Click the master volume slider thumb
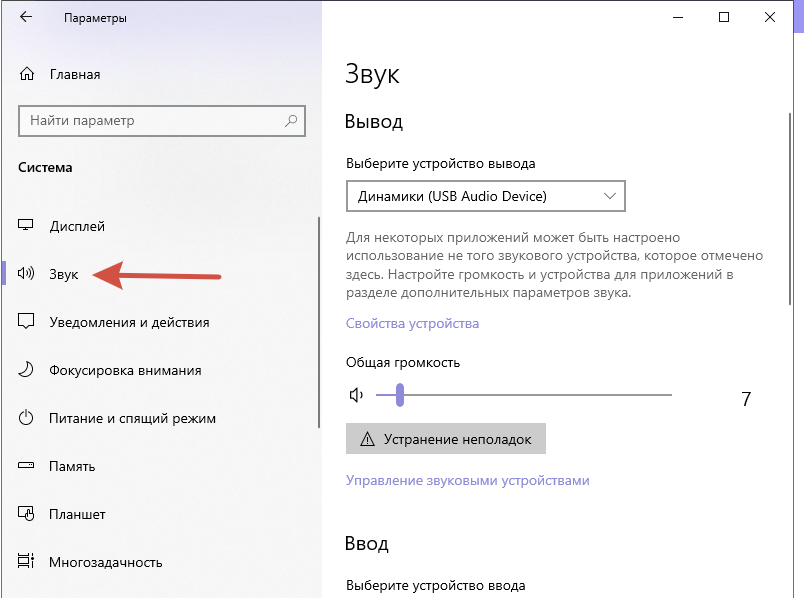The image size is (804, 598). point(399,395)
